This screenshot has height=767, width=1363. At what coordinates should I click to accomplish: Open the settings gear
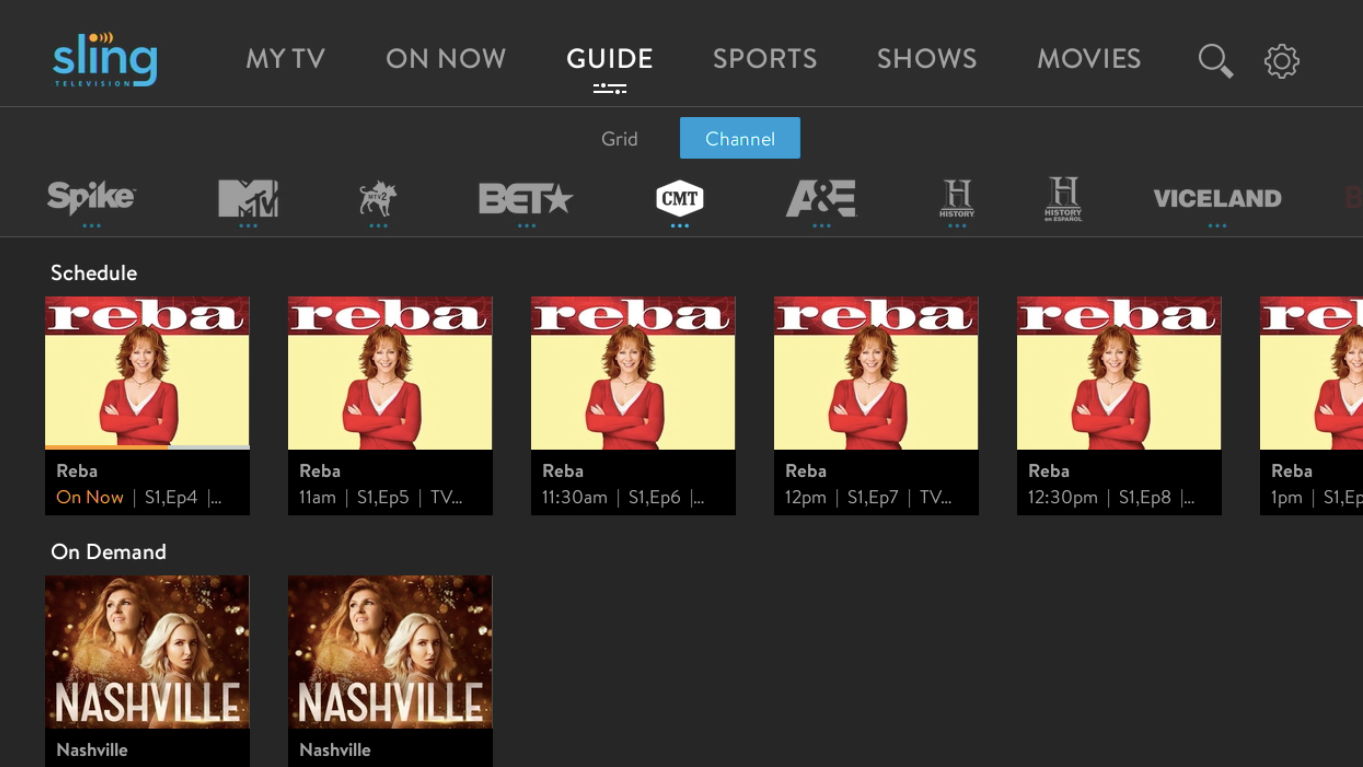pos(1282,60)
